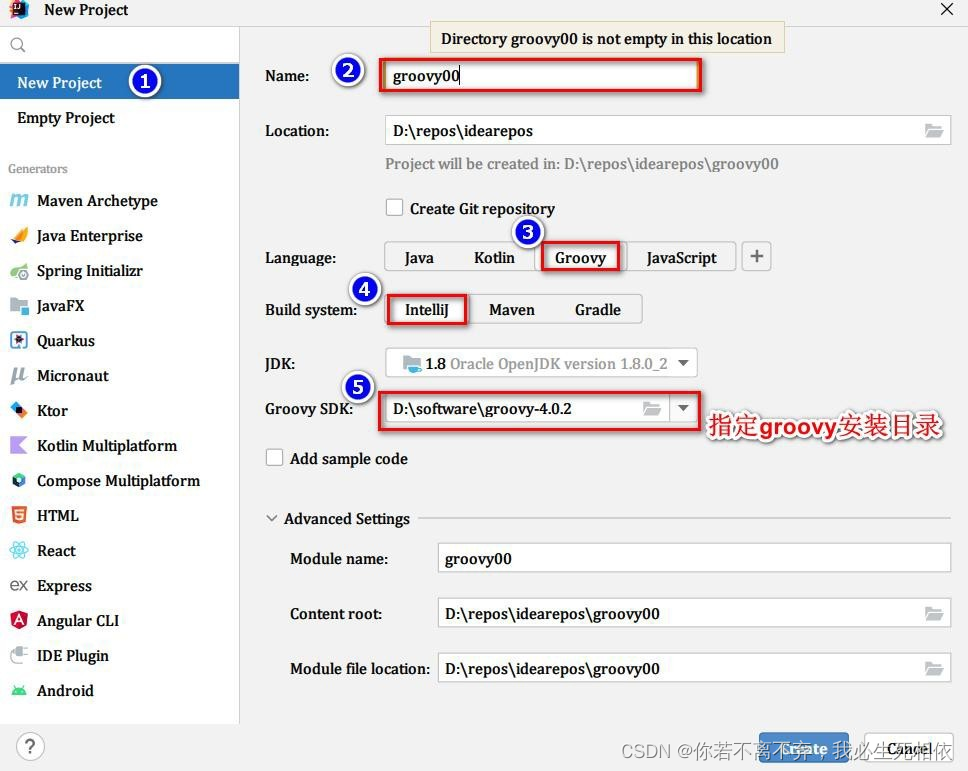The height and width of the screenshot is (771, 968).
Task: Click the HTML5 shield icon
Action: (19, 515)
